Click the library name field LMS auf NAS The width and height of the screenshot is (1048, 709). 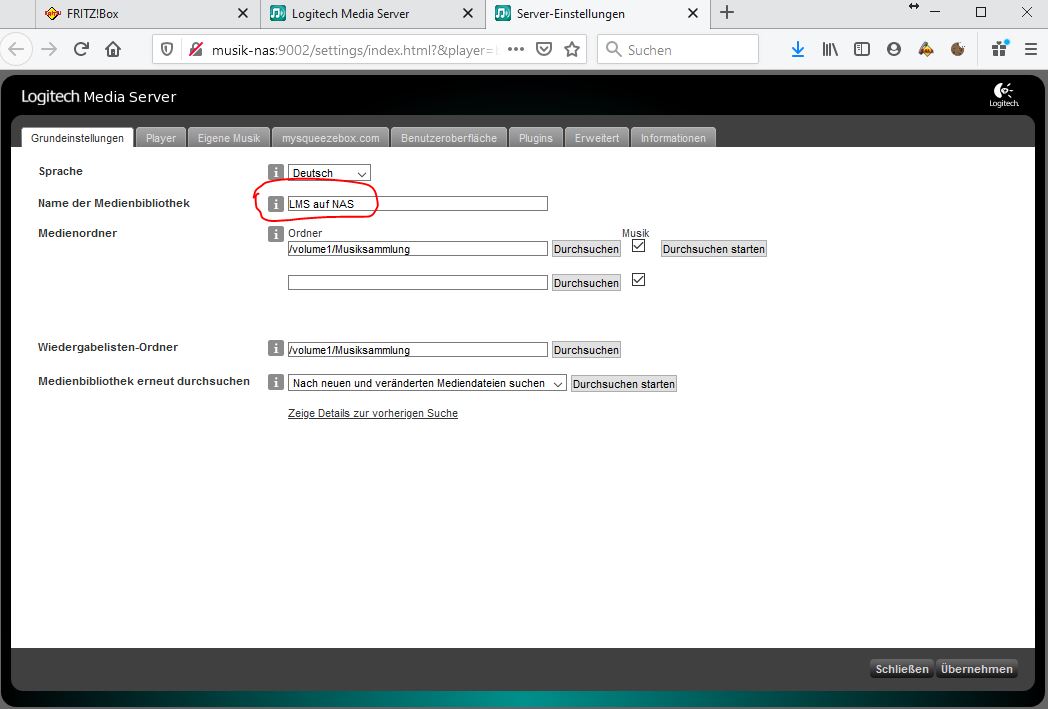(x=418, y=204)
